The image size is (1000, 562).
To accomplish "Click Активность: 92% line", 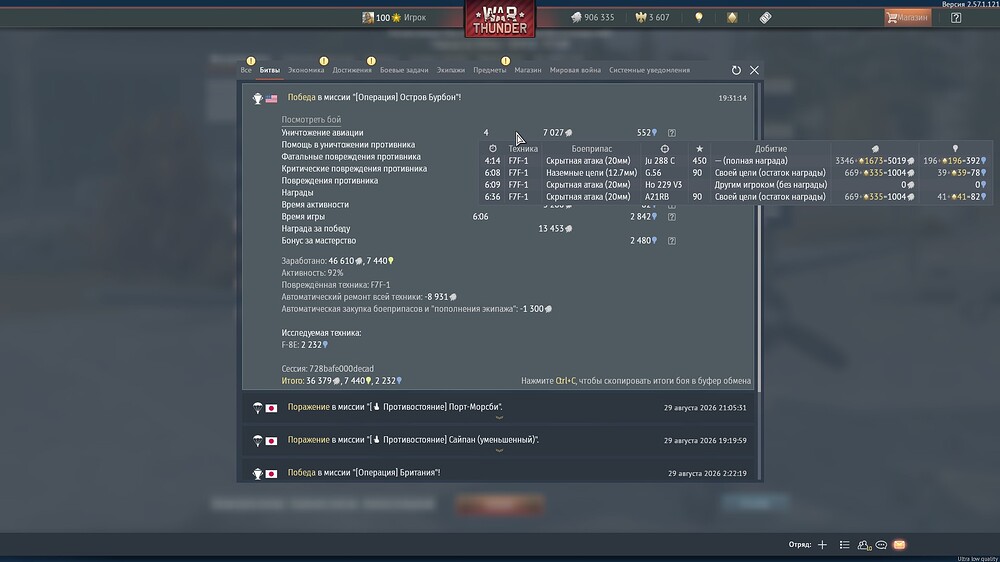I will tap(312, 273).
